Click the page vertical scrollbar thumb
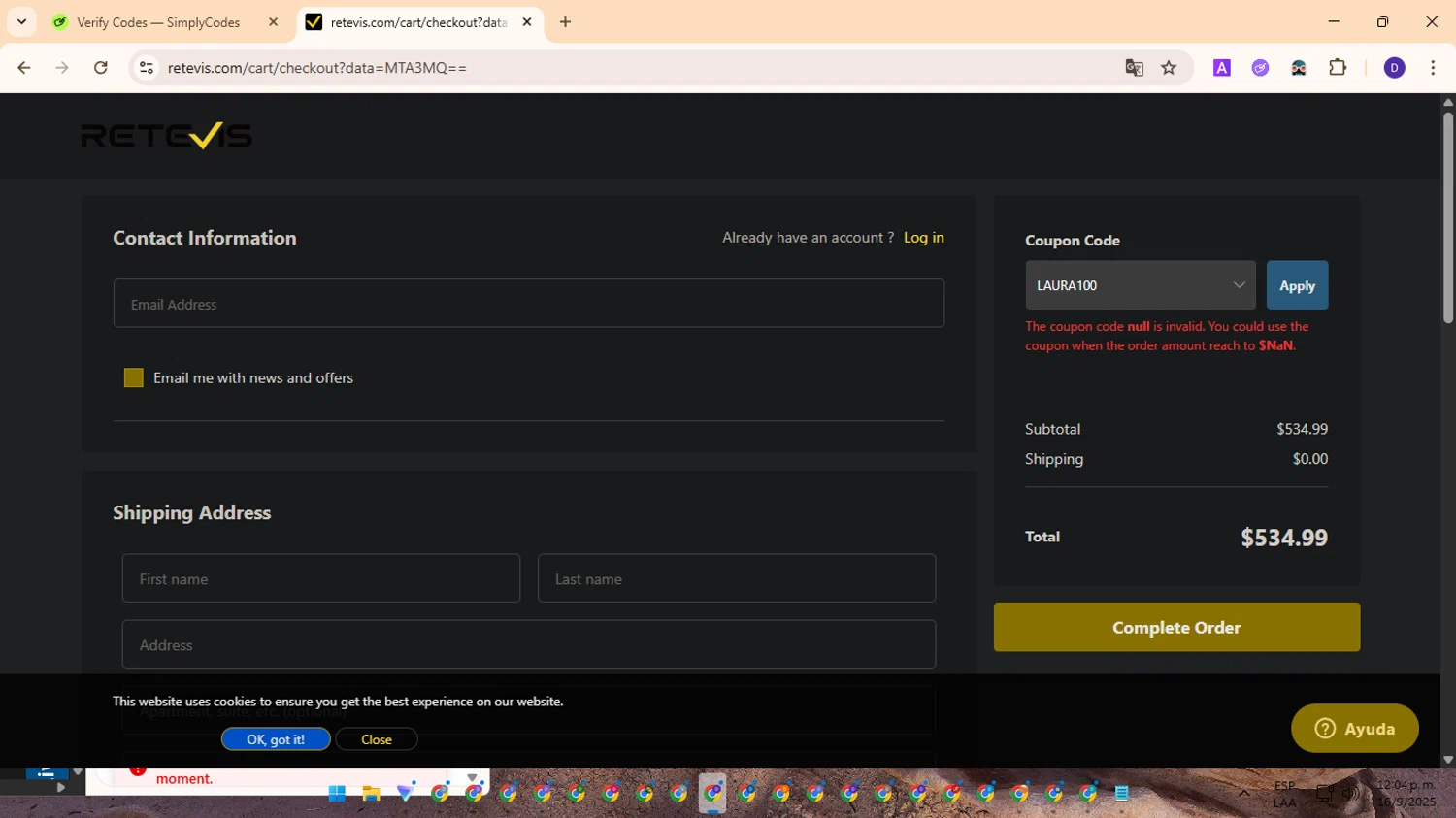The image size is (1456, 818). pyautogui.click(x=1447, y=218)
